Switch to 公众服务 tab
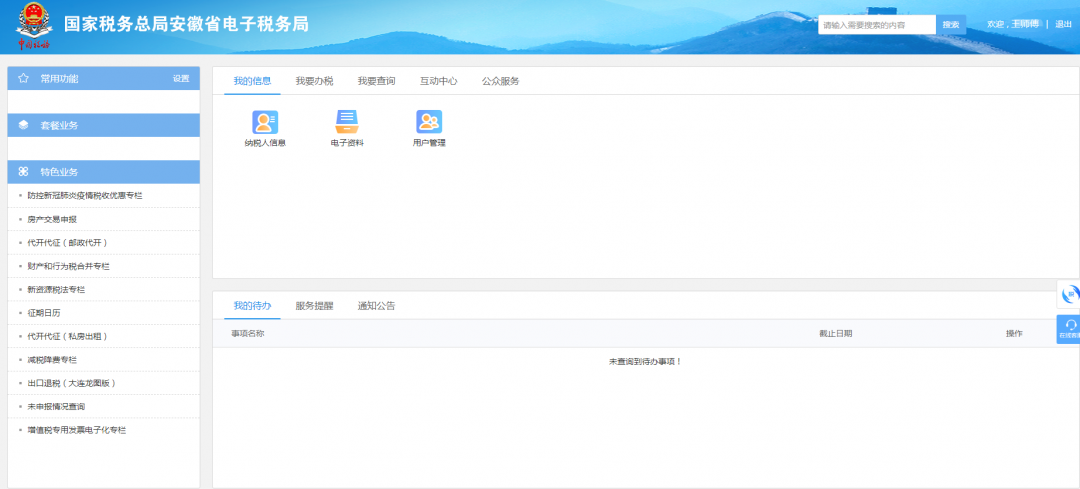This screenshot has height=489, width=1080. pyautogui.click(x=500, y=81)
